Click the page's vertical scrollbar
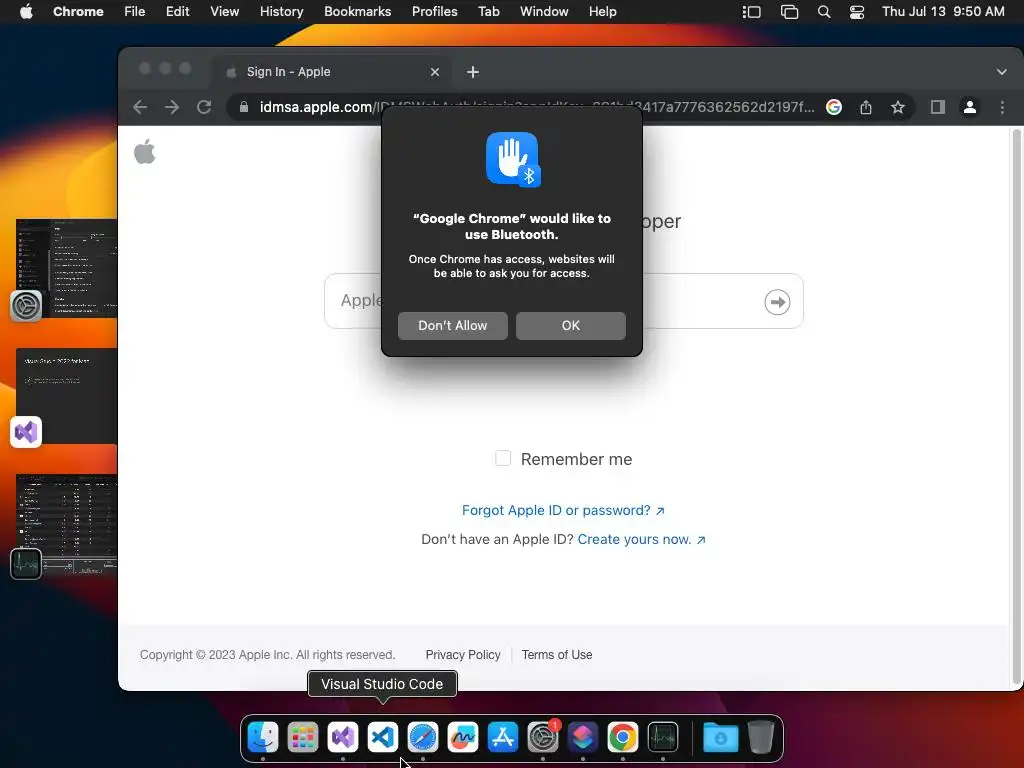The height and width of the screenshot is (768, 1024). tap(1016, 405)
